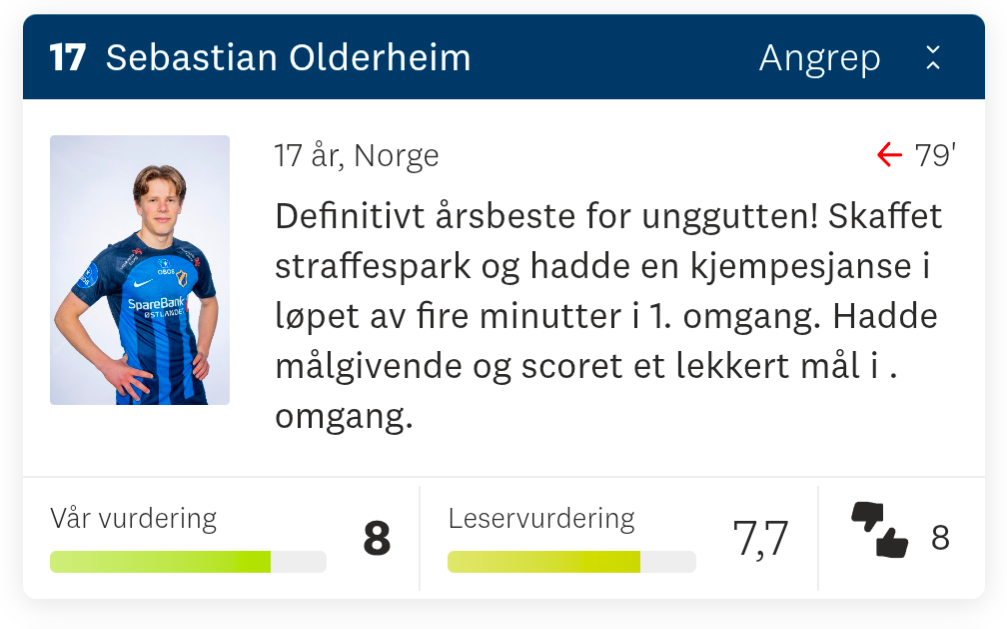
Task: Click the dark blue card header bar
Action: [x=504, y=57]
